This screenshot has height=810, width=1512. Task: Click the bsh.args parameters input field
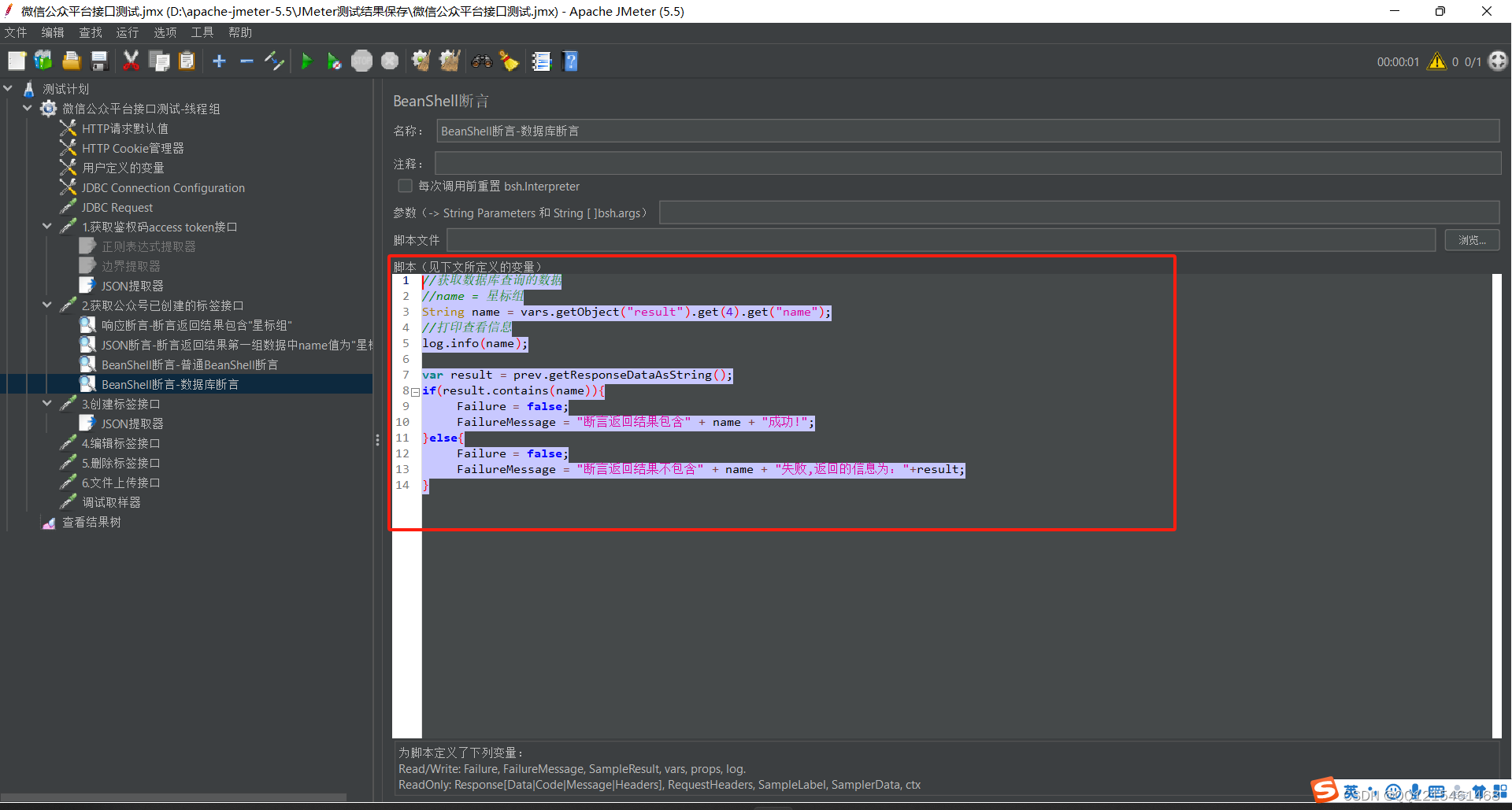coord(1079,213)
